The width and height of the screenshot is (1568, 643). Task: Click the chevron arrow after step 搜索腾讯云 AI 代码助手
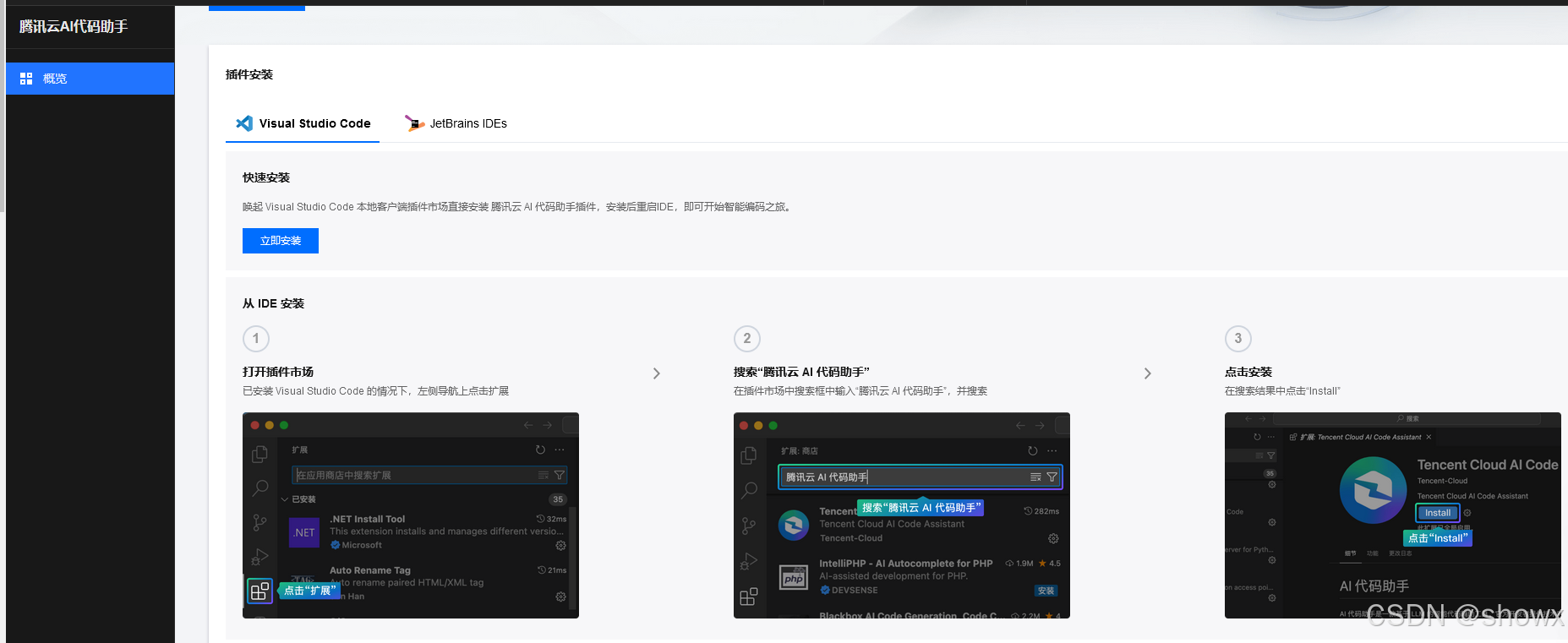[1148, 373]
